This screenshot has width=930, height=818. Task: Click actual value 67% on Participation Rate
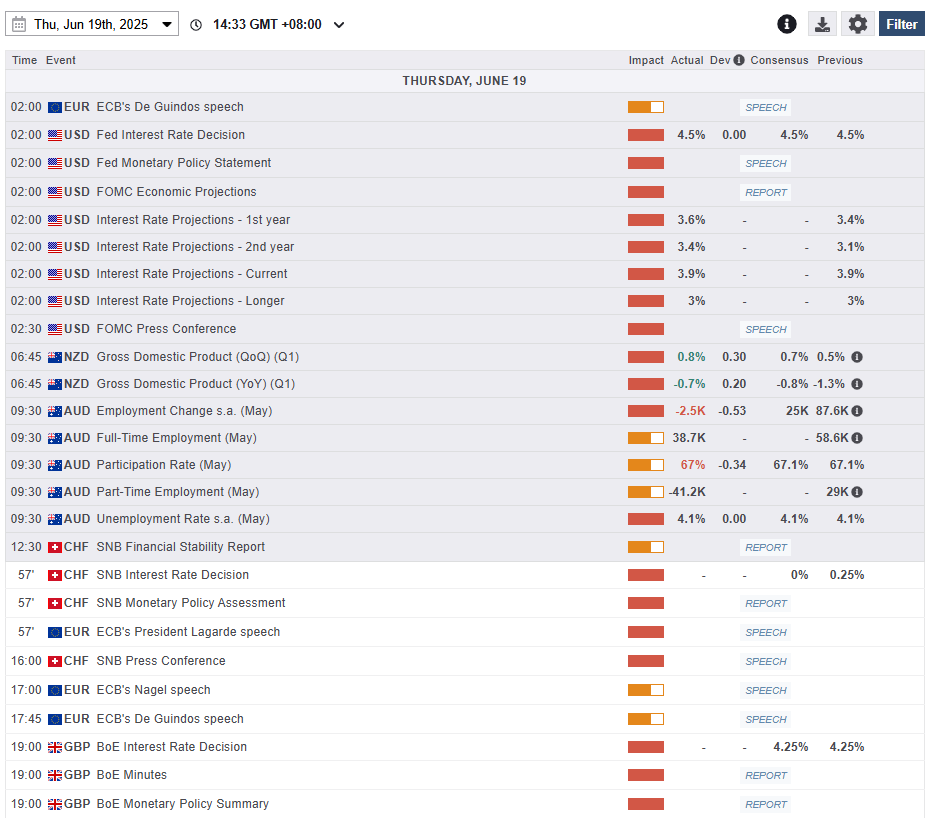click(693, 464)
